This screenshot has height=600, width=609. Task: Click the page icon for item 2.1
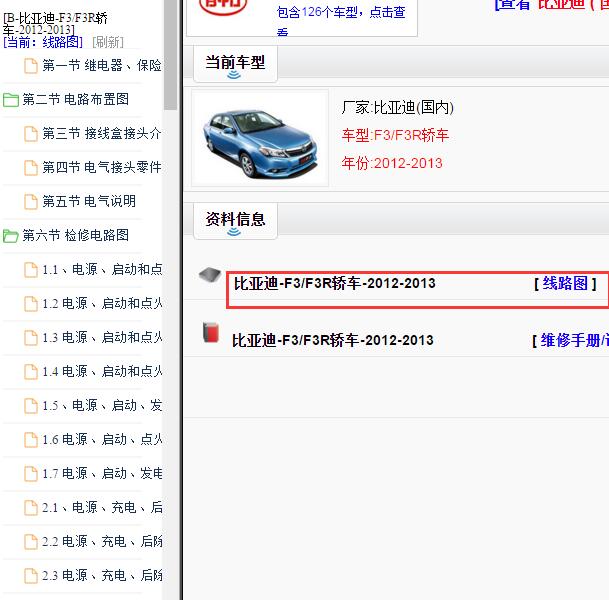point(31,508)
